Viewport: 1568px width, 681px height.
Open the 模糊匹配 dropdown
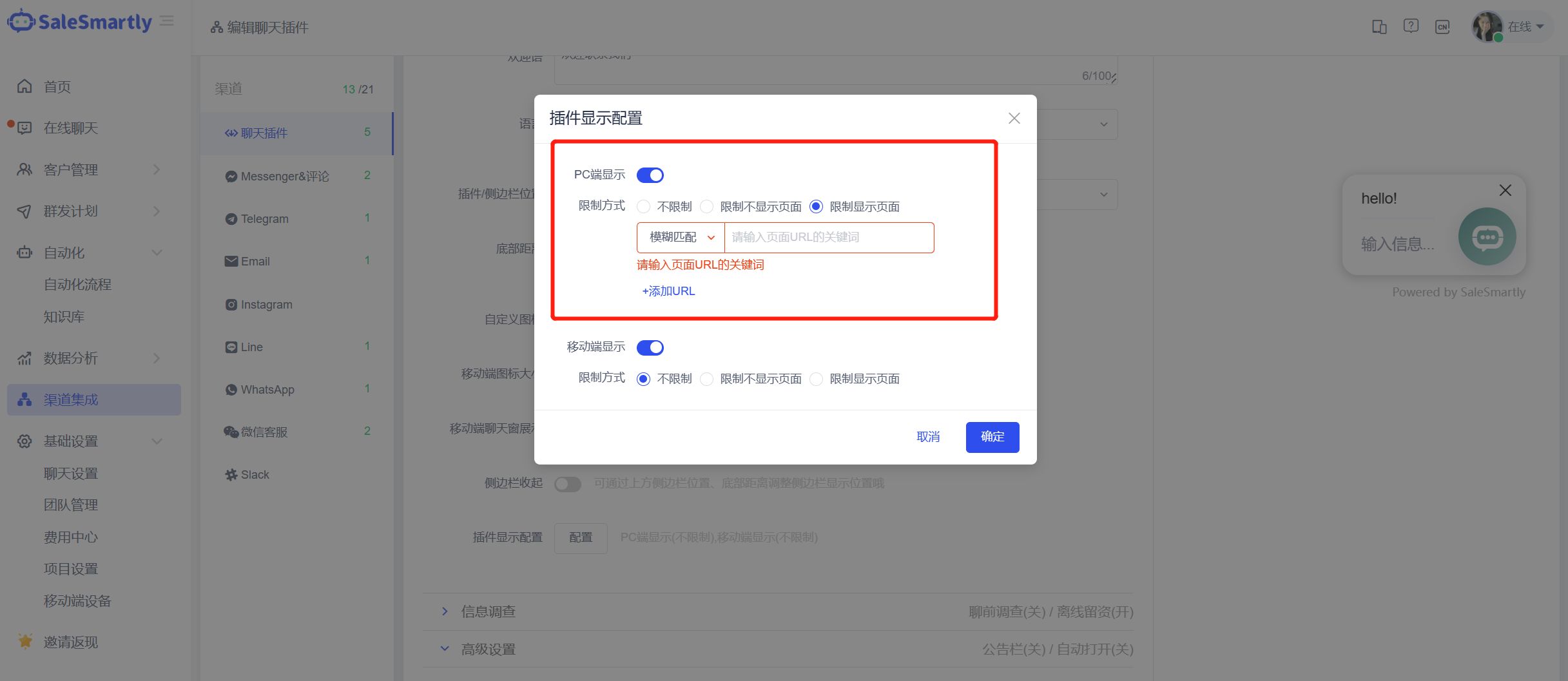(x=679, y=237)
